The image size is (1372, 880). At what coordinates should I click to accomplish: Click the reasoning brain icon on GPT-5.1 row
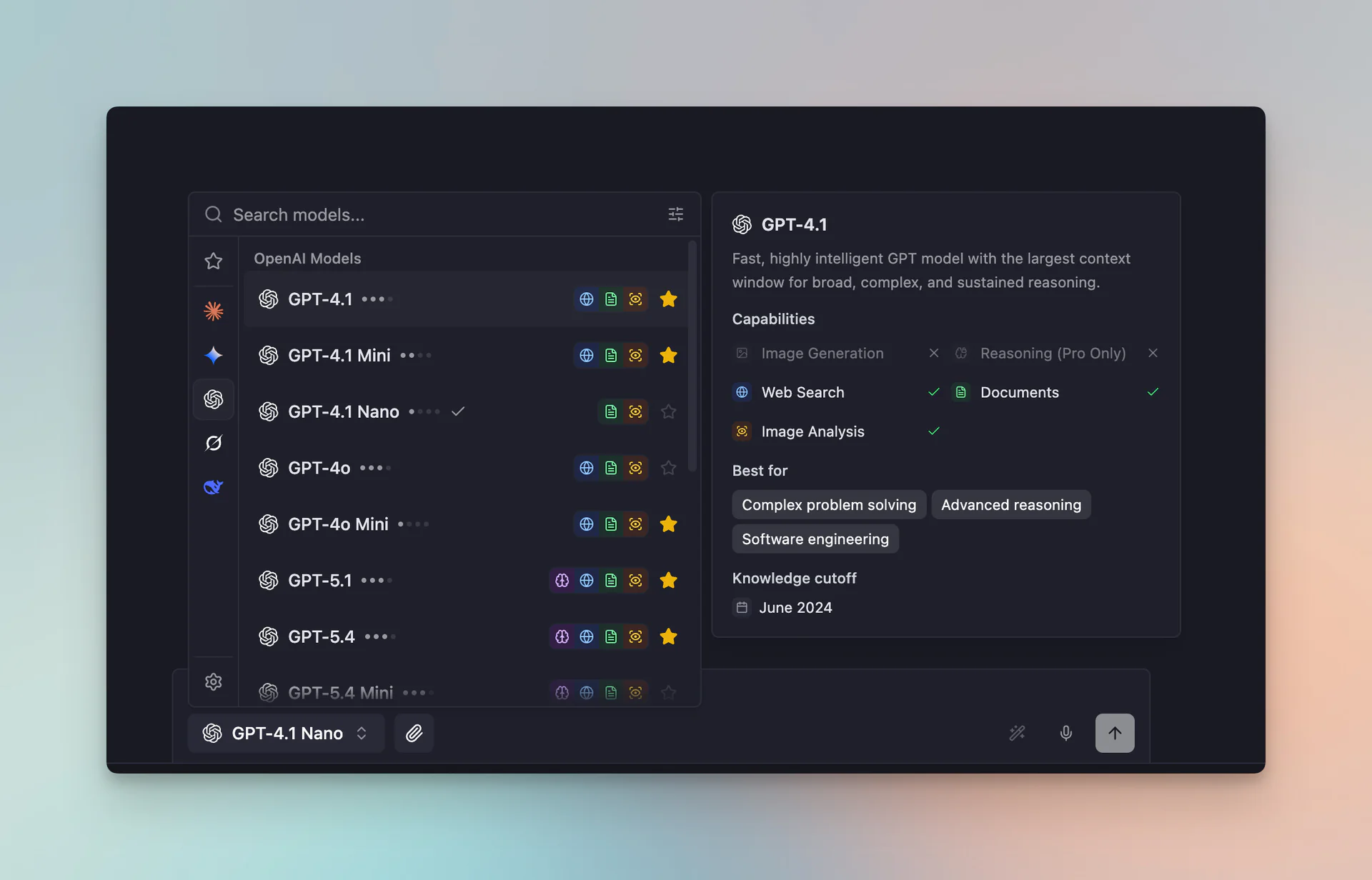coord(562,580)
